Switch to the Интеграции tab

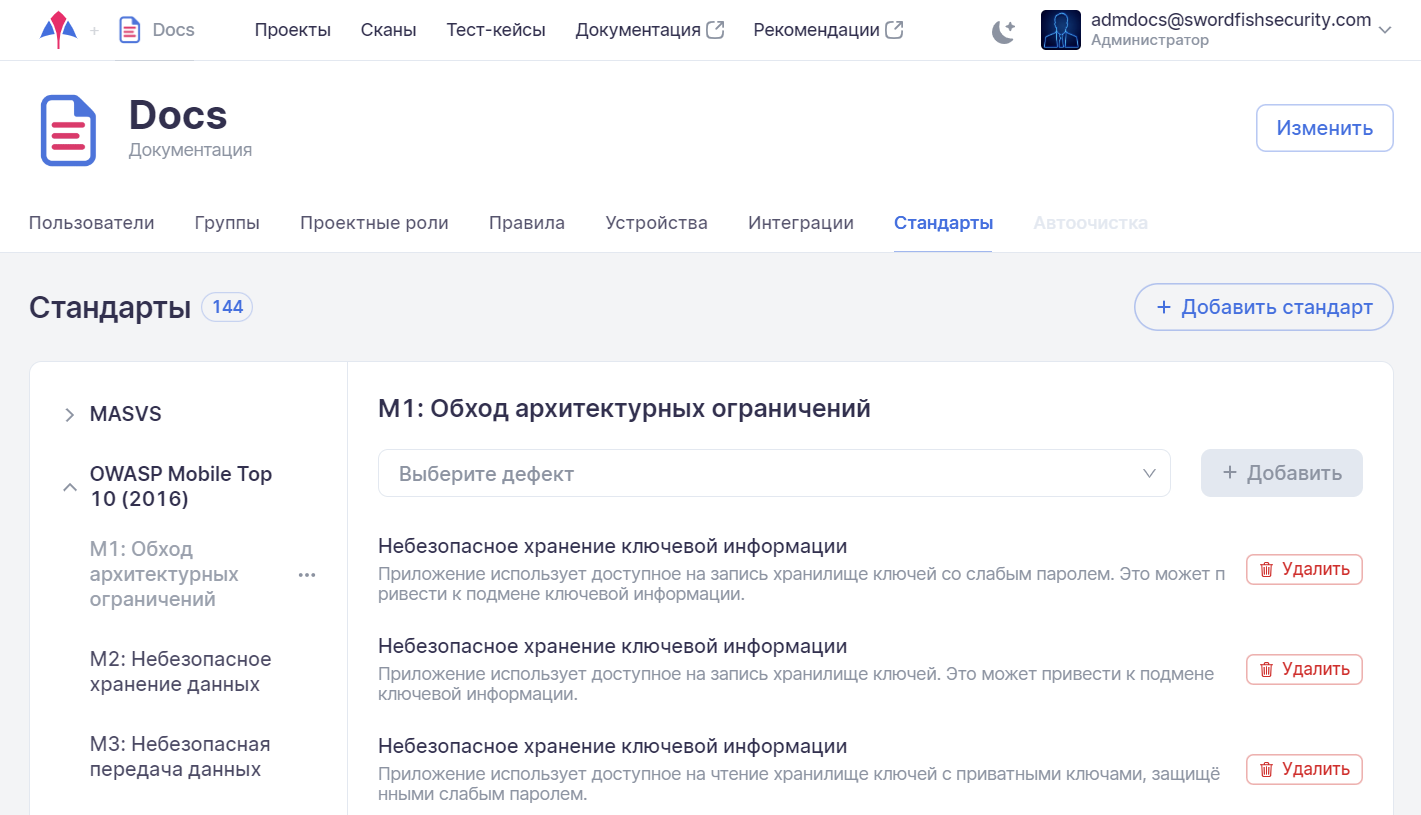800,223
